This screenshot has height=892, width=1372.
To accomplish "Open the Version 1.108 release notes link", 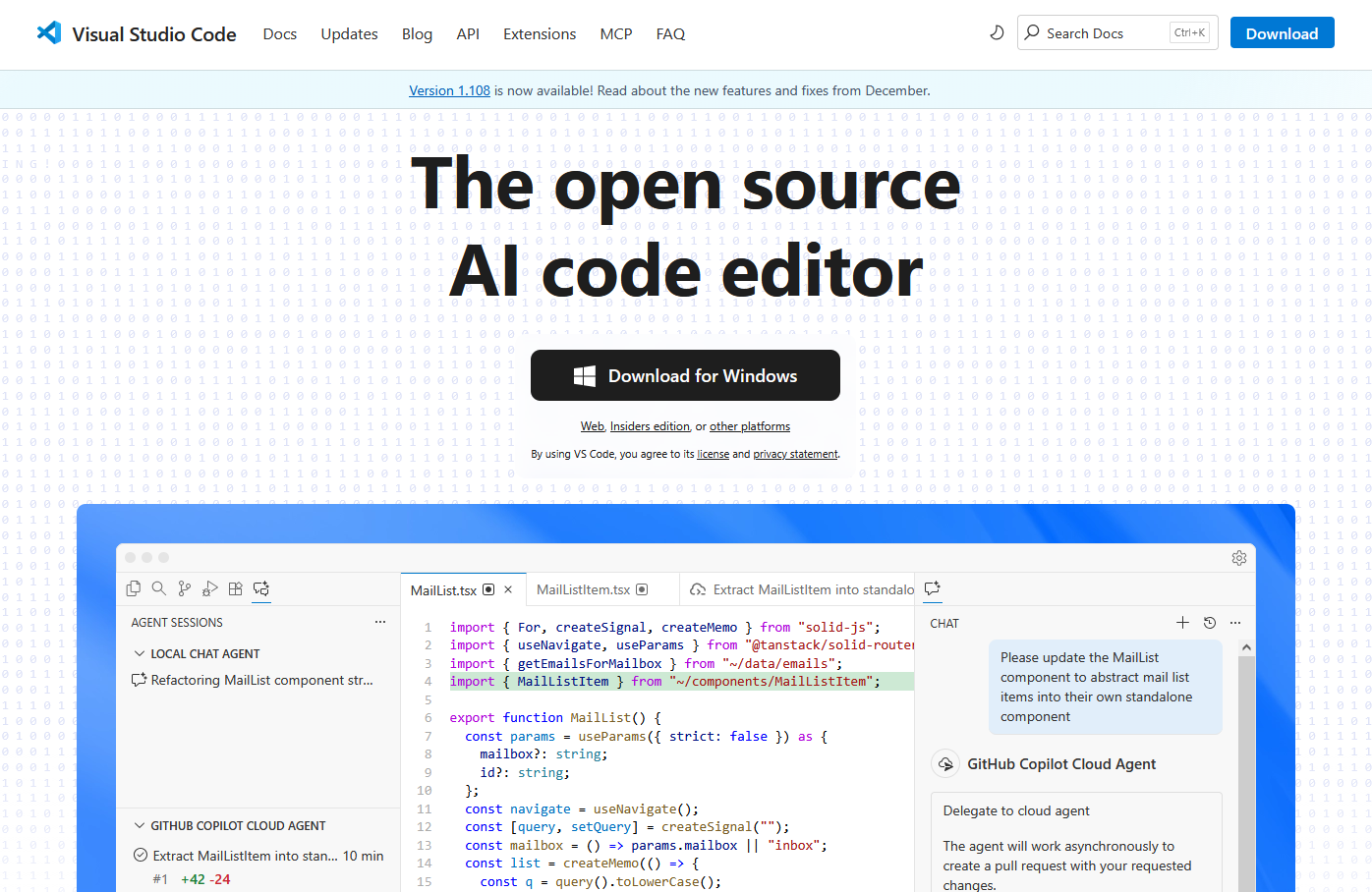I will tap(449, 89).
